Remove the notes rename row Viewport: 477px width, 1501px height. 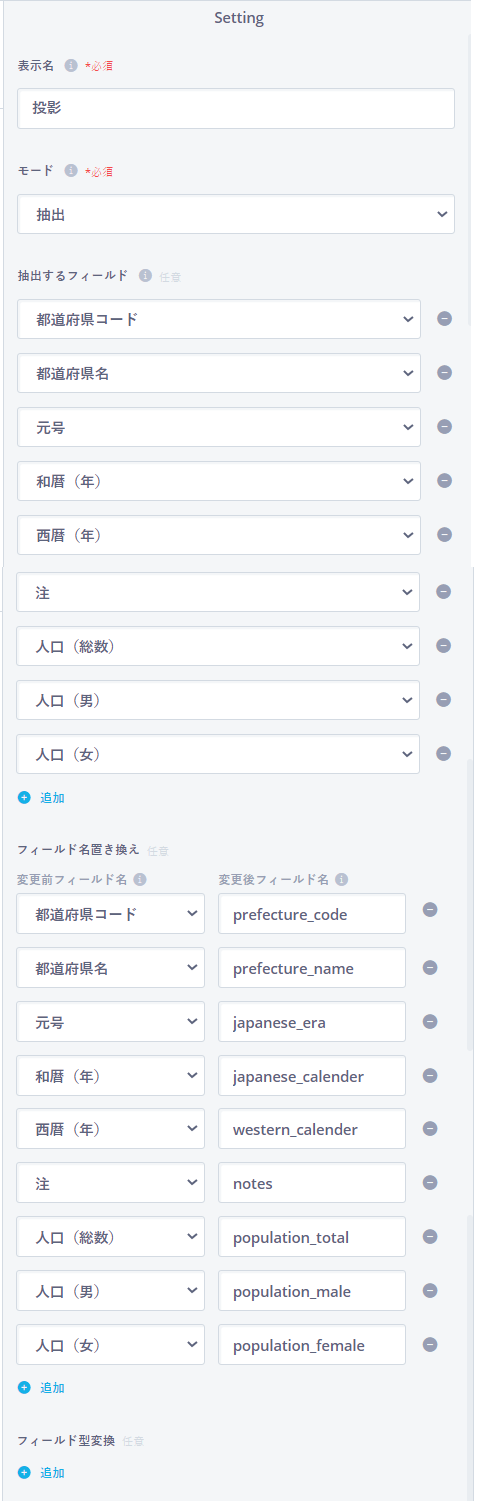coord(430,1182)
